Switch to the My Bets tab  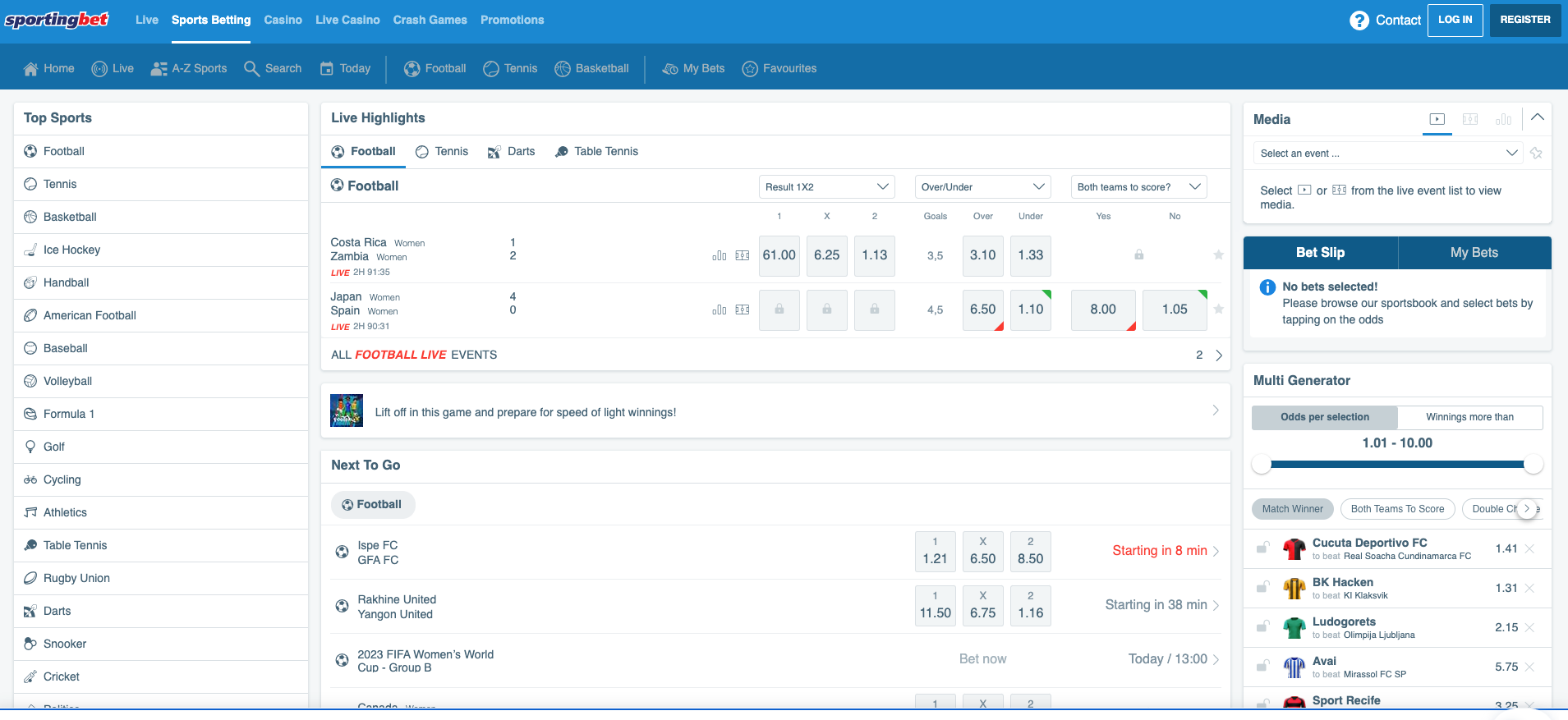[1474, 253]
